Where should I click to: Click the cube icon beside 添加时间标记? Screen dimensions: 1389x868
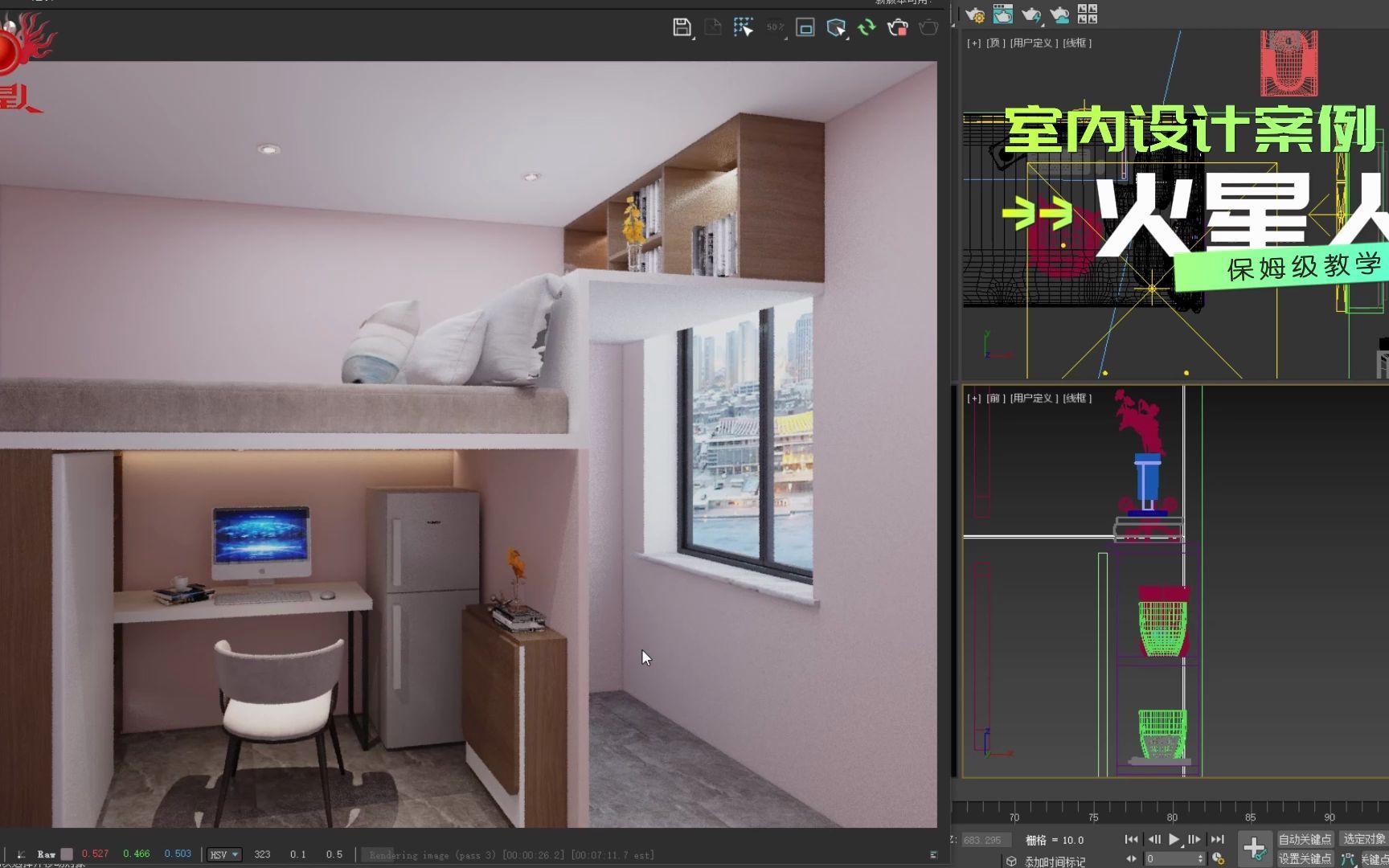(x=1012, y=861)
